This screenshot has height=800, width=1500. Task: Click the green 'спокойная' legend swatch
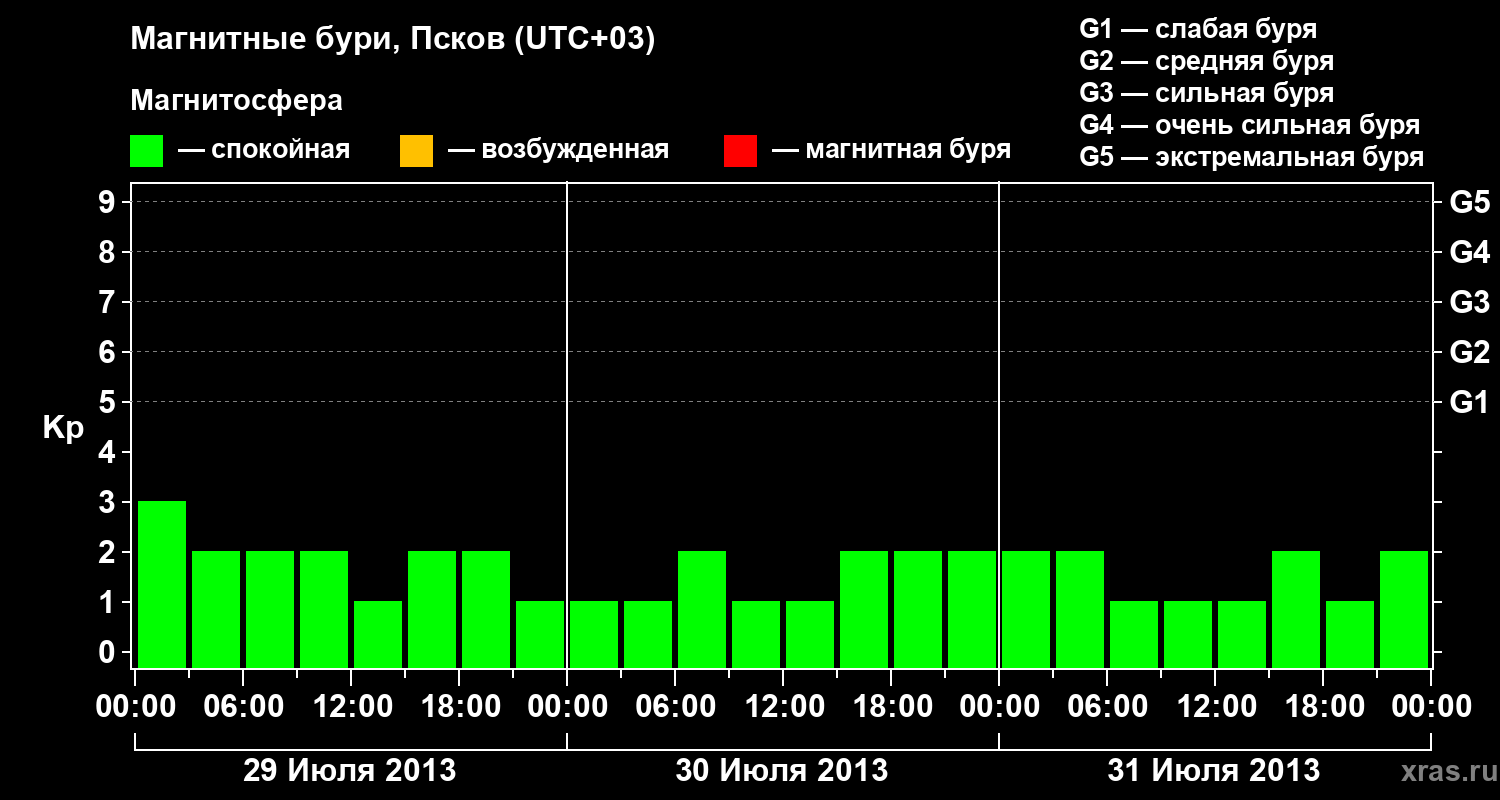(147, 151)
